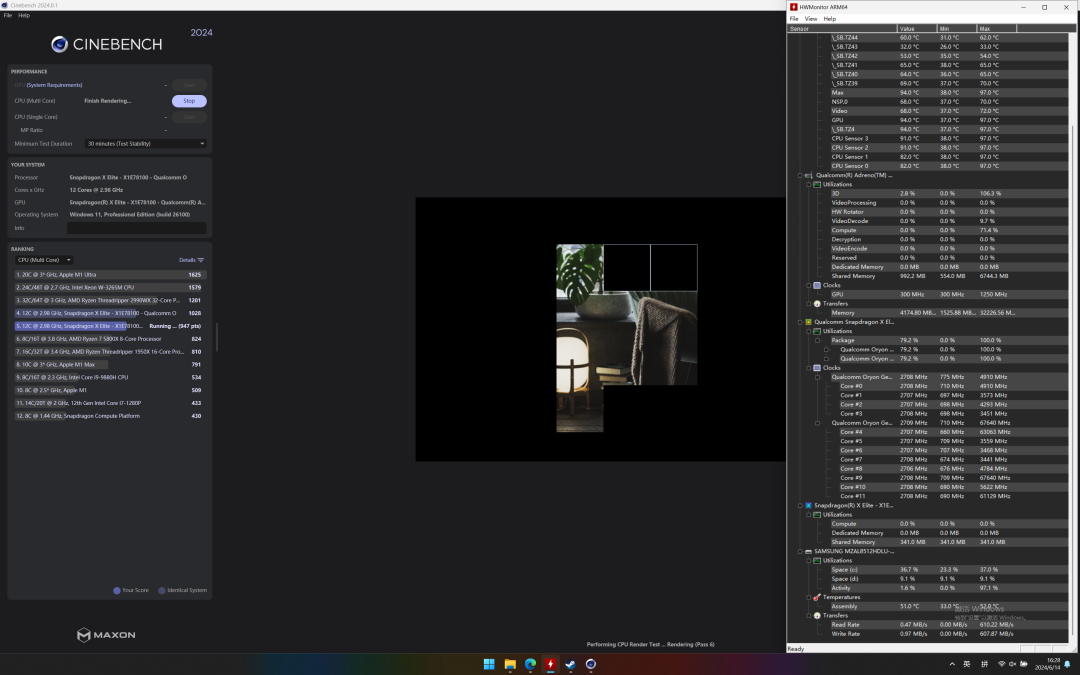The width and height of the screenshot is (1080, 675).
Task: Open the Cinebench Help menu
Action: [23, 15]
